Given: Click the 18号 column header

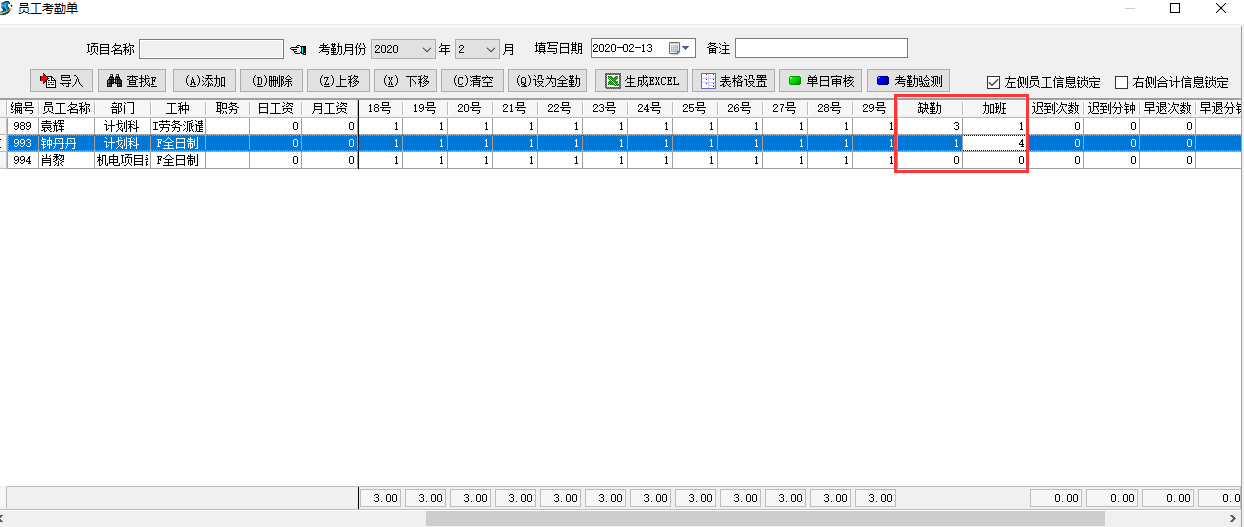Looking at the screenshot, I should (x=380, y=108).
